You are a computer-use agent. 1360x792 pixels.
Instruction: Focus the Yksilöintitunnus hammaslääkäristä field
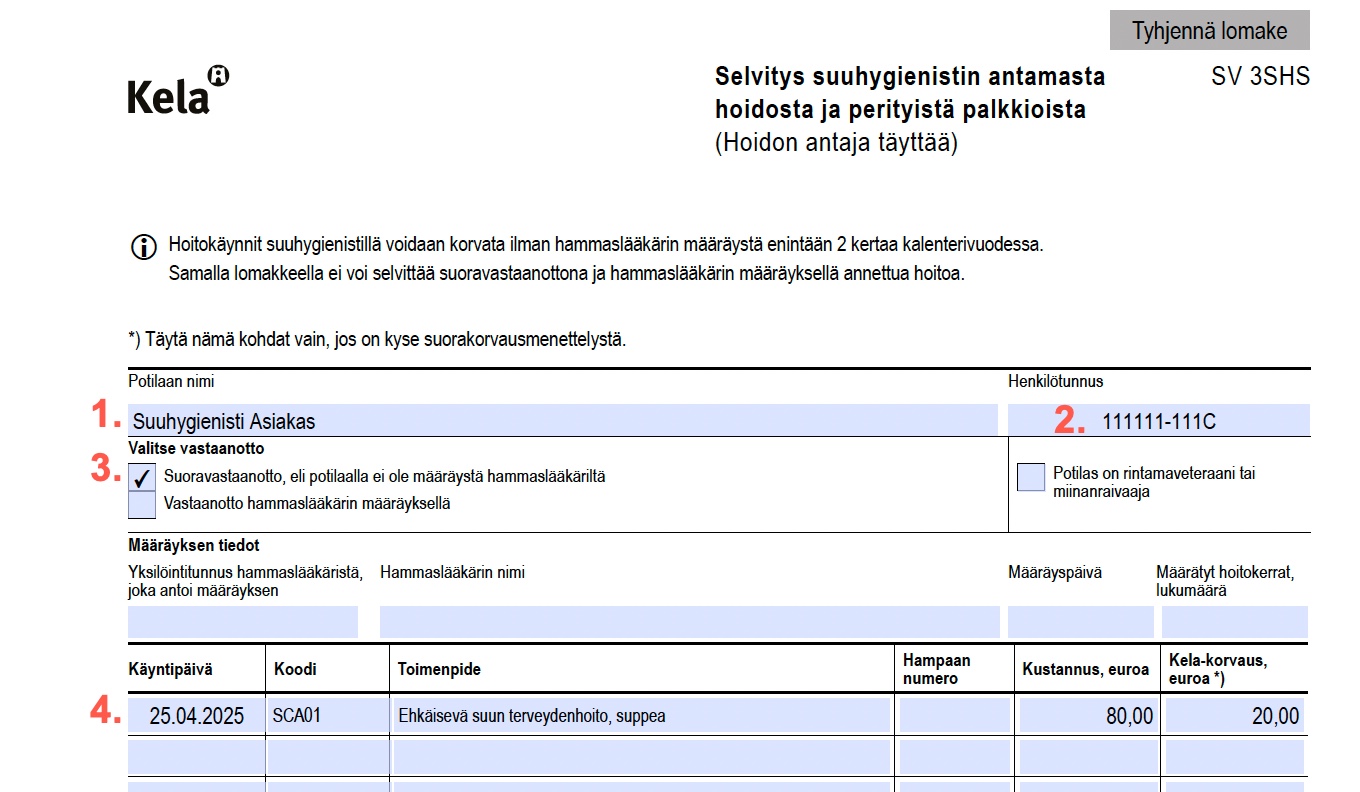pos(242,622)
